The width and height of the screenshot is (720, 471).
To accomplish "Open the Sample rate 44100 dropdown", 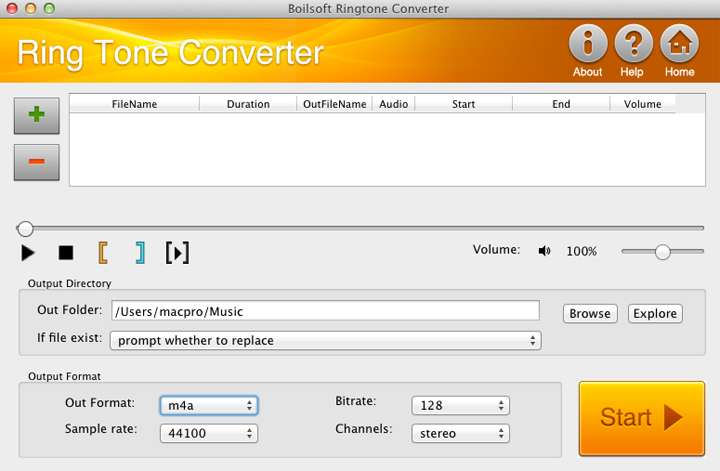I will pos(209,433).
